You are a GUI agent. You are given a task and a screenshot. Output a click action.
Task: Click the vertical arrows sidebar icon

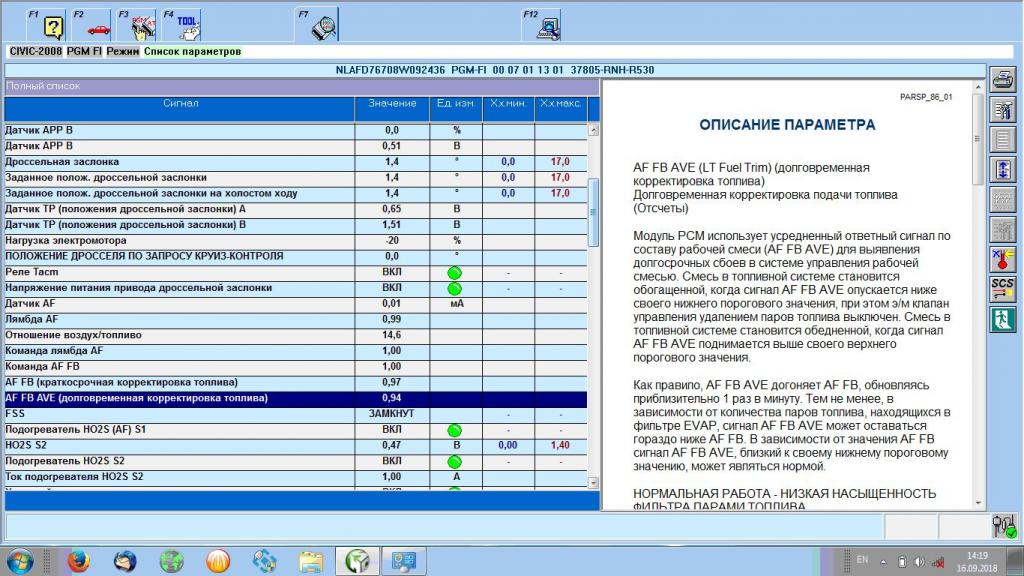(1002, 169)
